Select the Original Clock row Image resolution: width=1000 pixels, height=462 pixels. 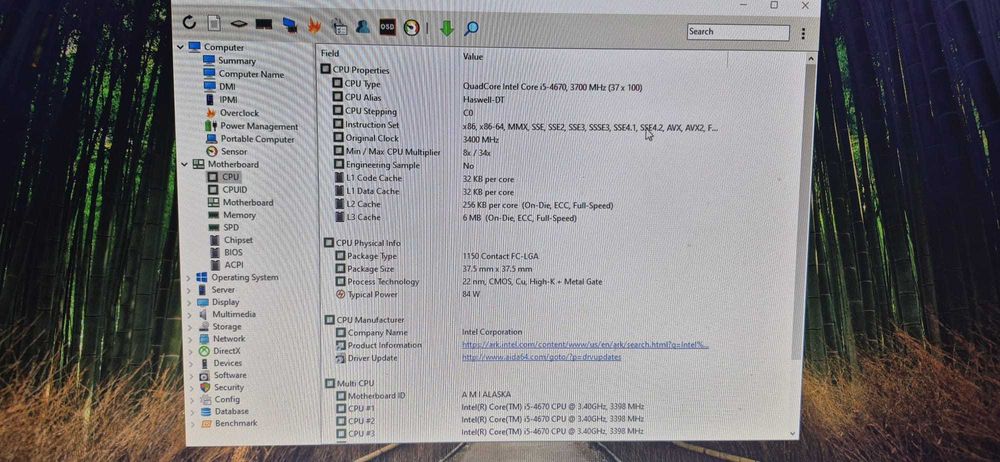(x=416, y=138)
